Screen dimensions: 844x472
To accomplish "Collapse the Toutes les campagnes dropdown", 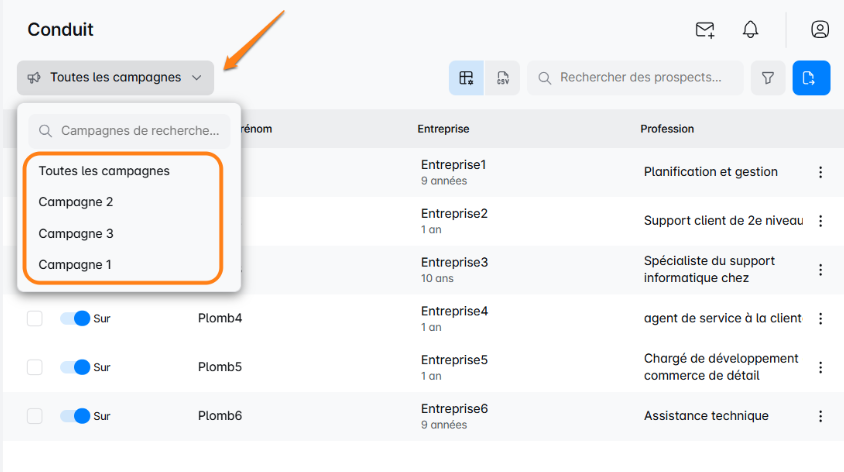I will (x=115, y=78).
